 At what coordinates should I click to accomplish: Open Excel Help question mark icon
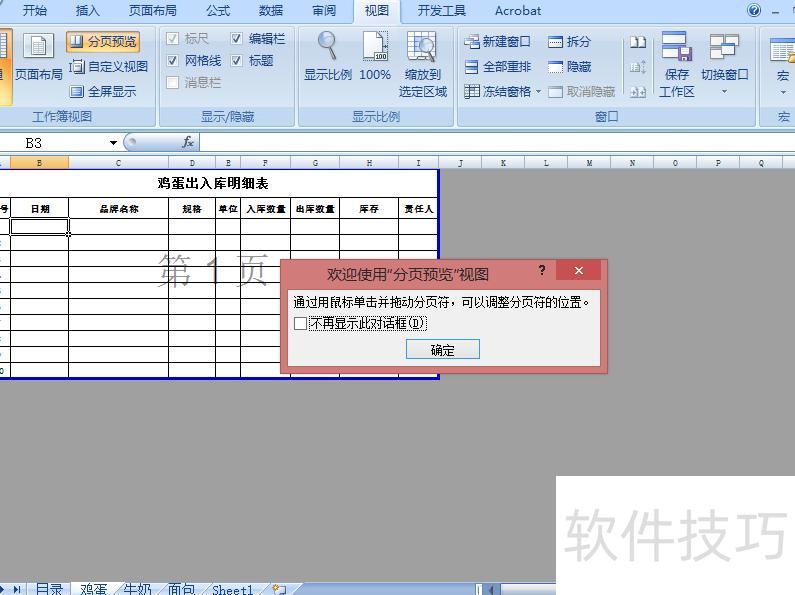754,10
